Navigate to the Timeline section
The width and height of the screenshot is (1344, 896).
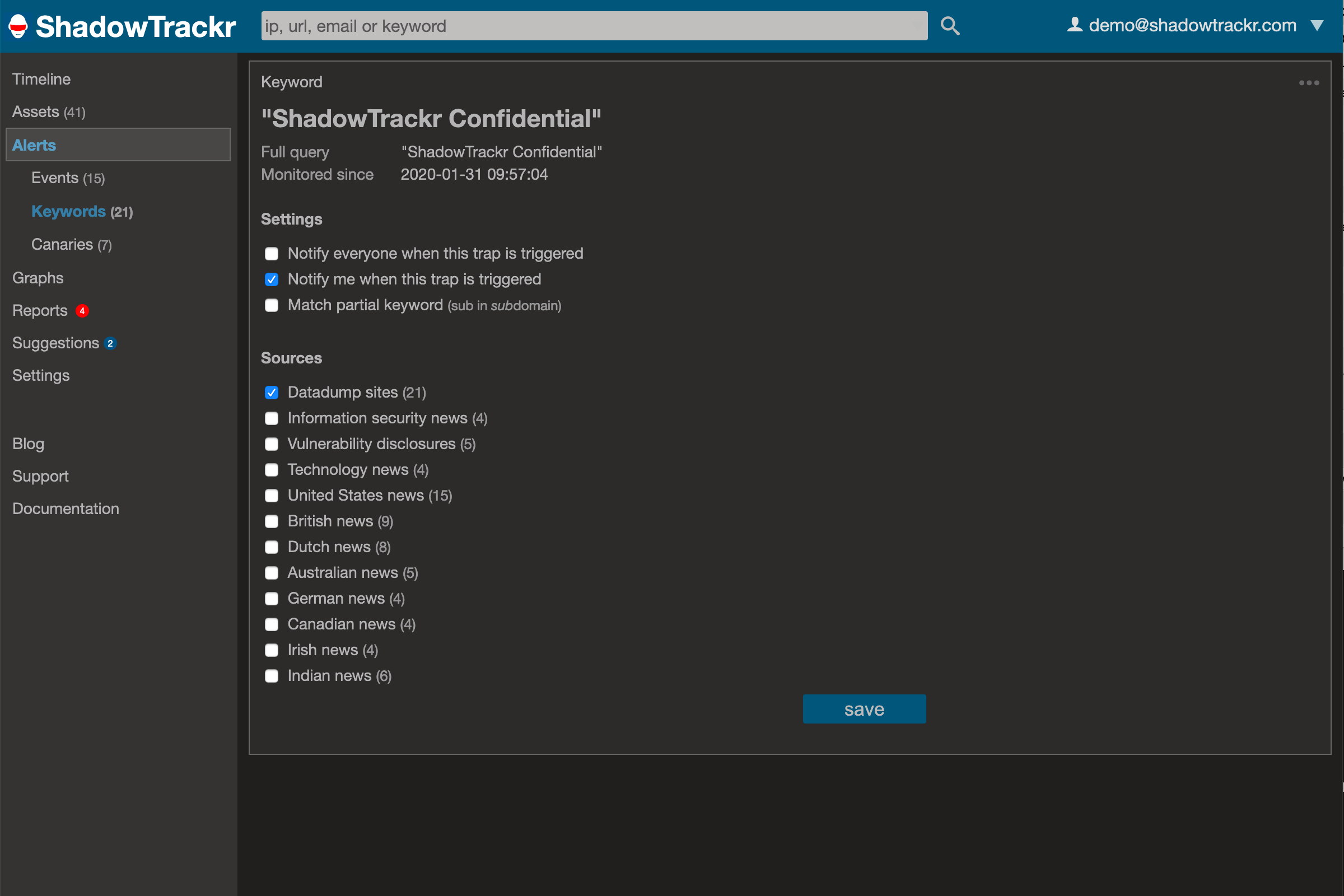(x=40, y=79)
